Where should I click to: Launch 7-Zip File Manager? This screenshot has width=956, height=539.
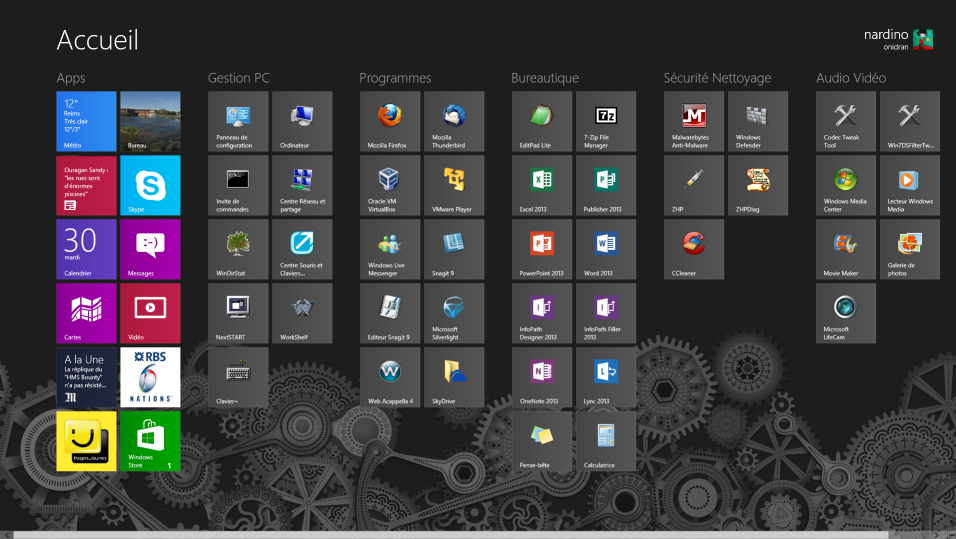pyautogui.click(x=606, y=122)
